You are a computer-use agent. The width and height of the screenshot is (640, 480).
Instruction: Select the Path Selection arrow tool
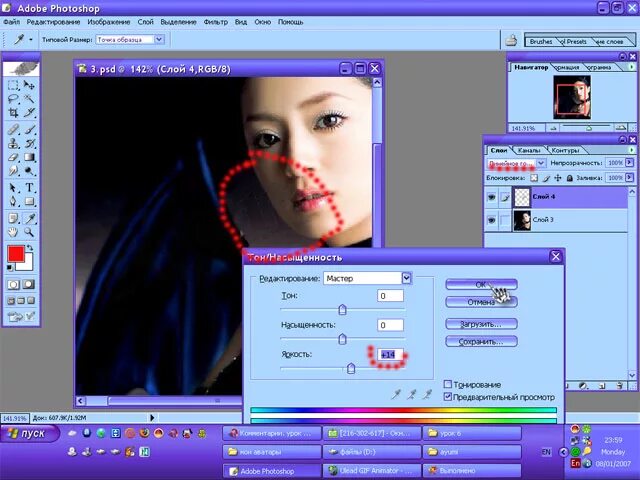pyautogui.click(x=13, y=188)
